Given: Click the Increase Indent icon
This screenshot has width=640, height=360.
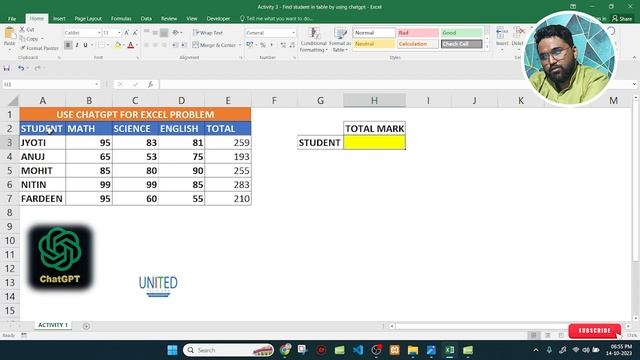Looking at the screenshot, I should click(184, 45).
